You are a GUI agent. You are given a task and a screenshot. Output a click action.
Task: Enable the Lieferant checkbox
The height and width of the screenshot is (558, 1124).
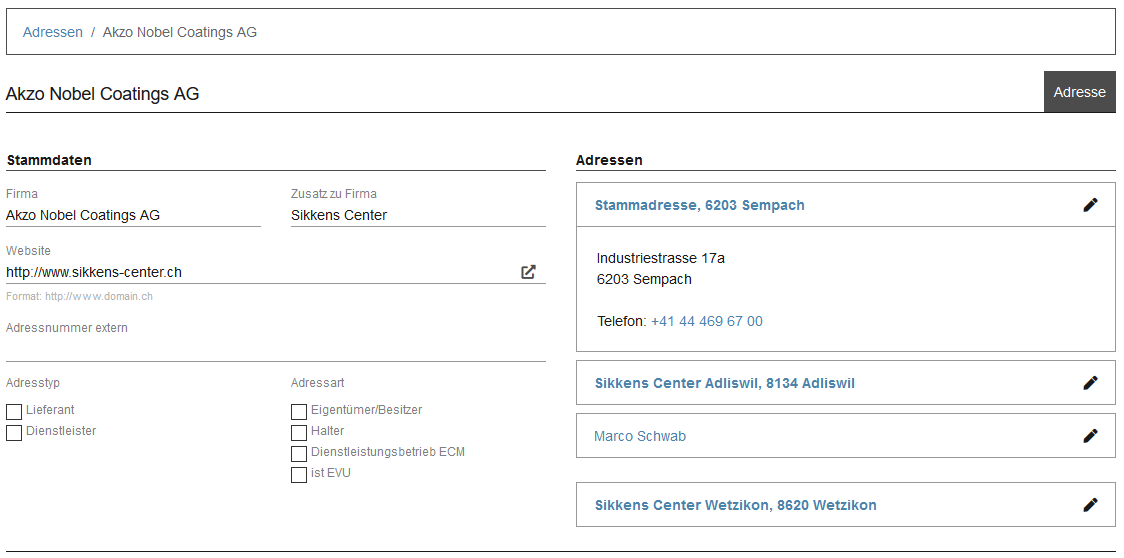coord(14,411)
